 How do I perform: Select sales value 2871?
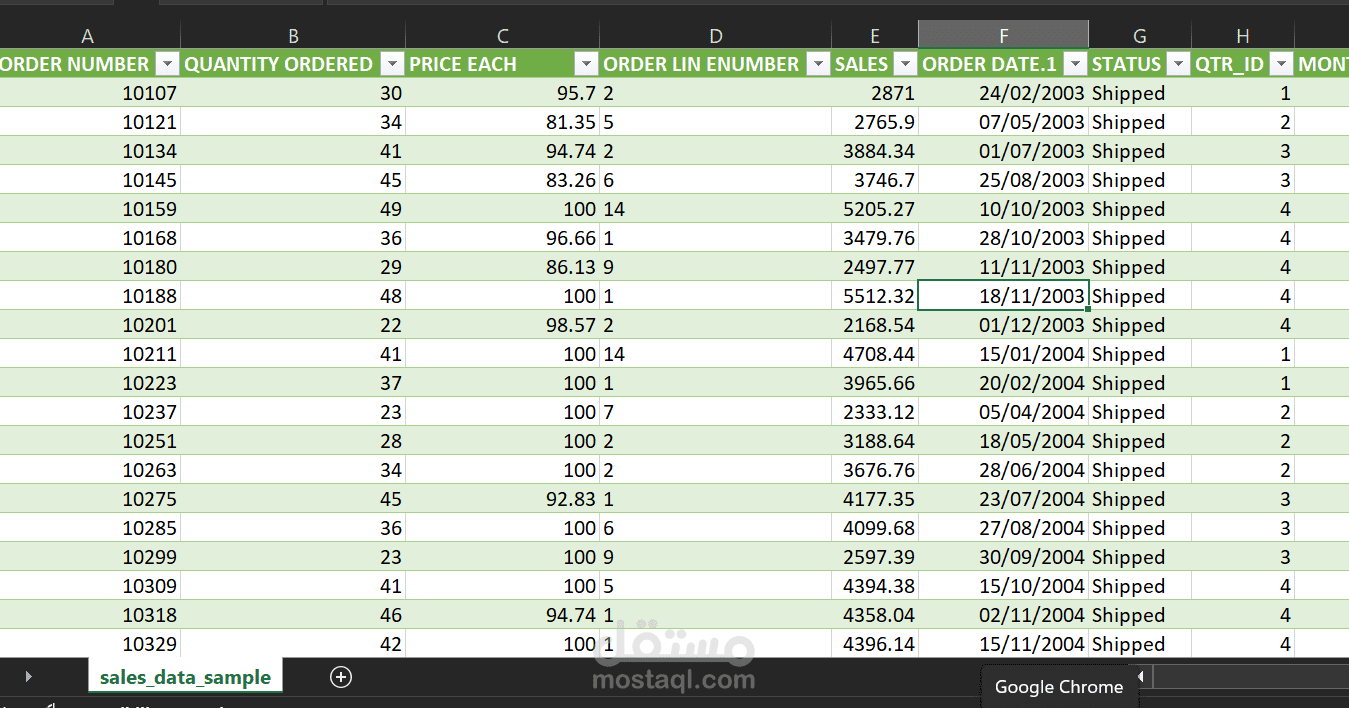(874, 93)
